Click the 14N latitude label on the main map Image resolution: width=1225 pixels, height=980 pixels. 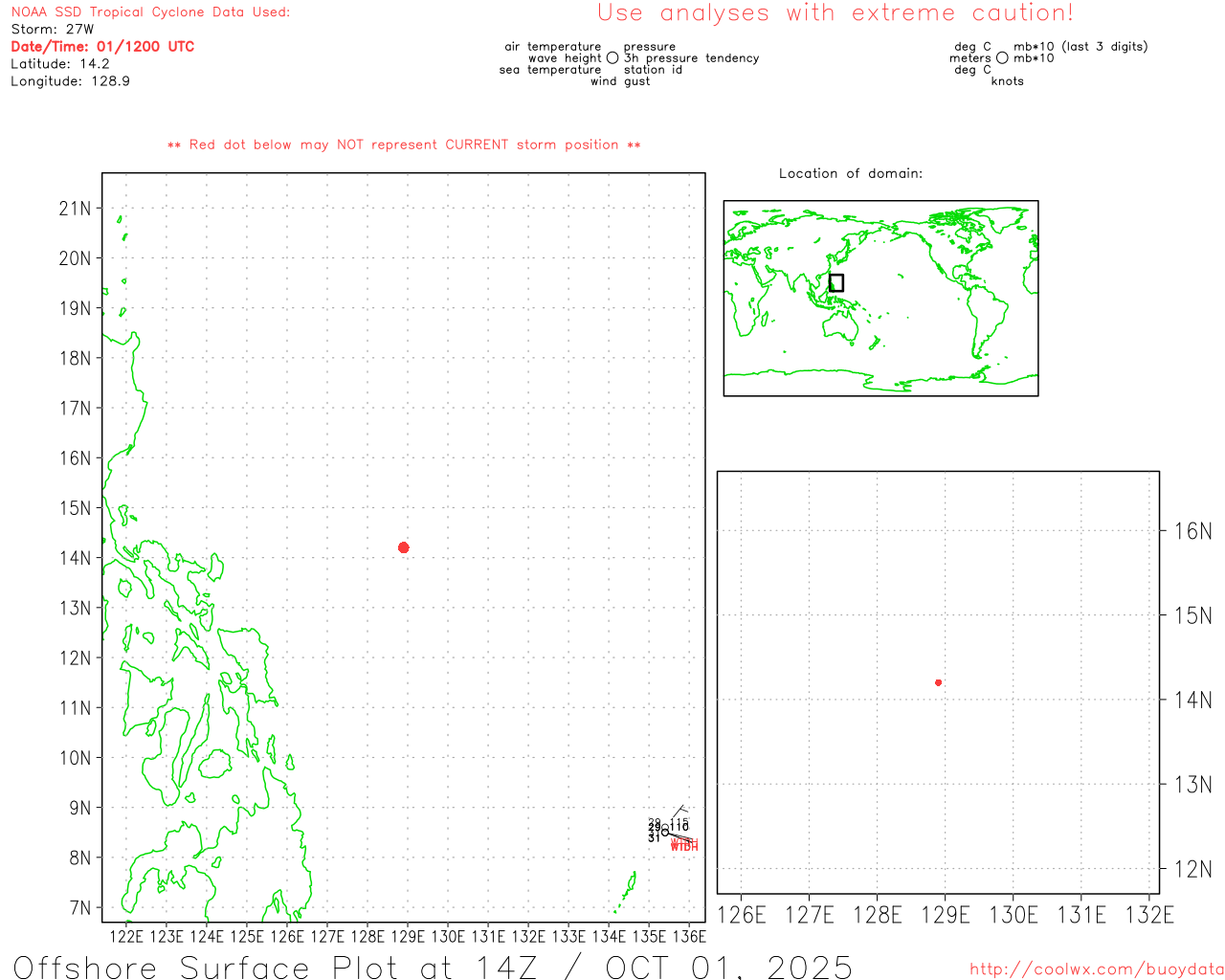tap(75, 558)
